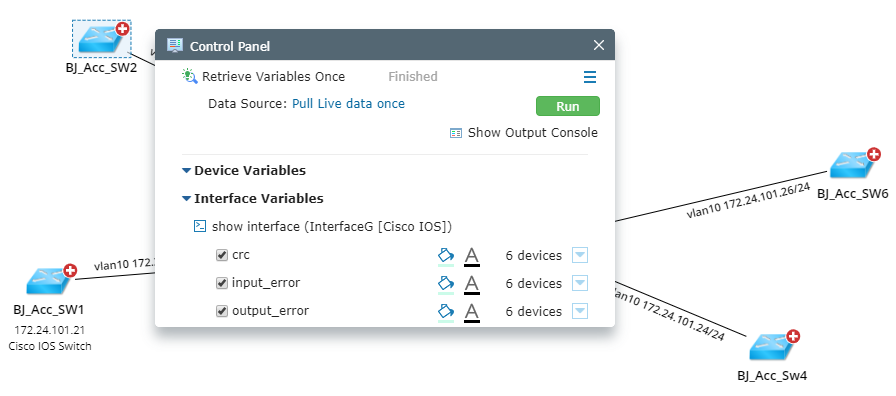
Task: Collapse the Device Variables section
Action: pyautogui.click(x=186, y=170)
